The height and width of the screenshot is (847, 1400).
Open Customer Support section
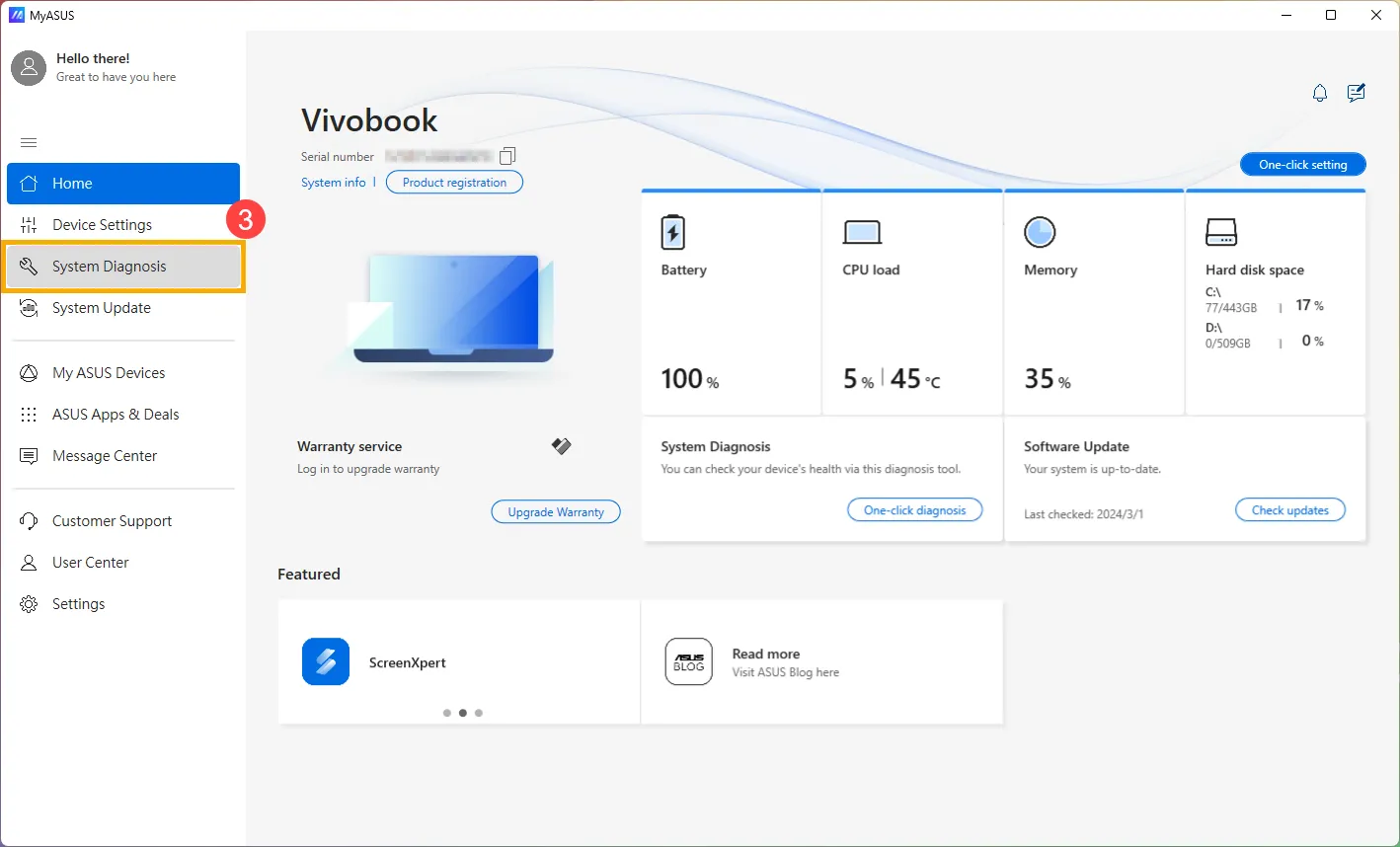112,521
